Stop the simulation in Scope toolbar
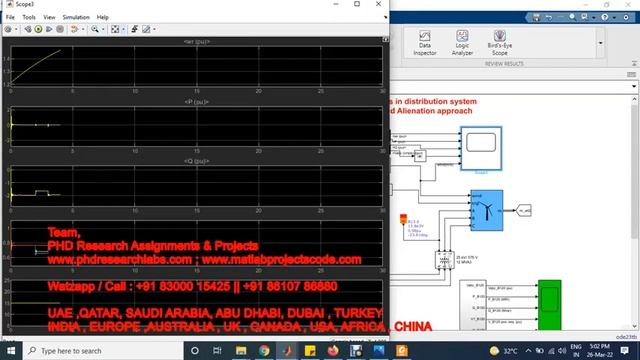Screen dimensions: 640x360 tap(60, 29)
